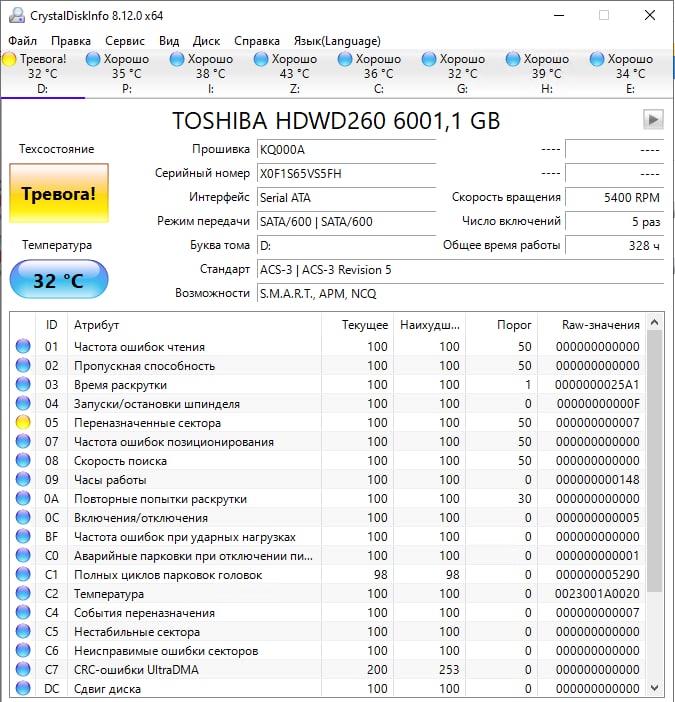The width and height of the screenshot is (675, 702).
Task: Click the Порог column header
Action: (501, 325)
